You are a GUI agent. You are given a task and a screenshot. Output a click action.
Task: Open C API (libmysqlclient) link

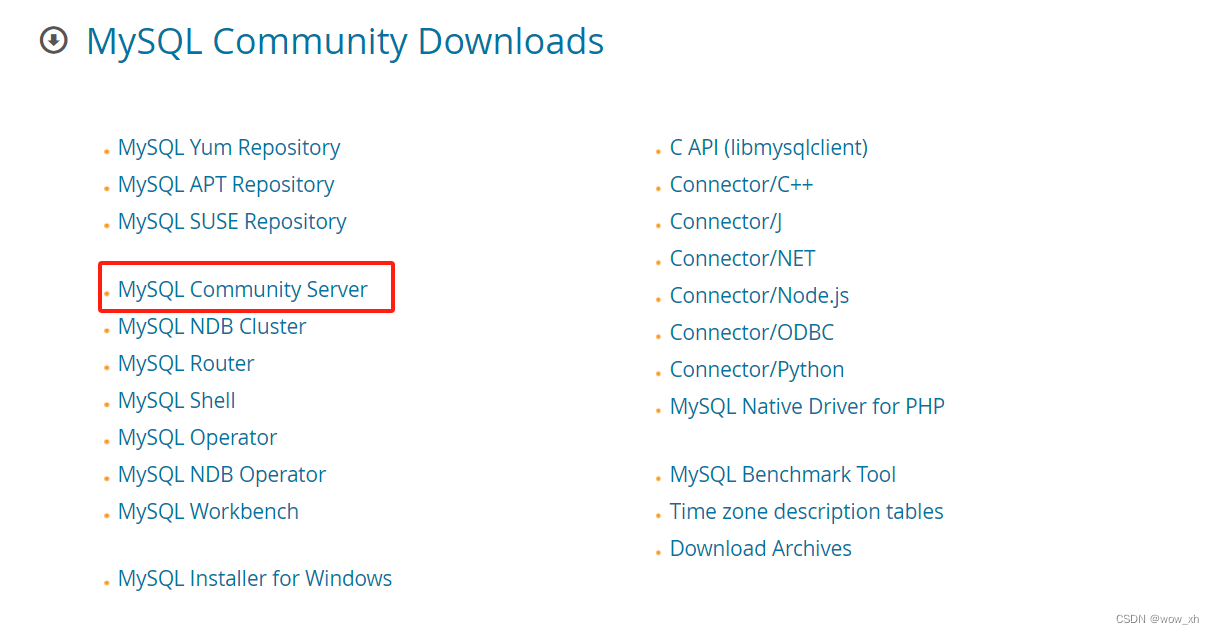point(769,148)
